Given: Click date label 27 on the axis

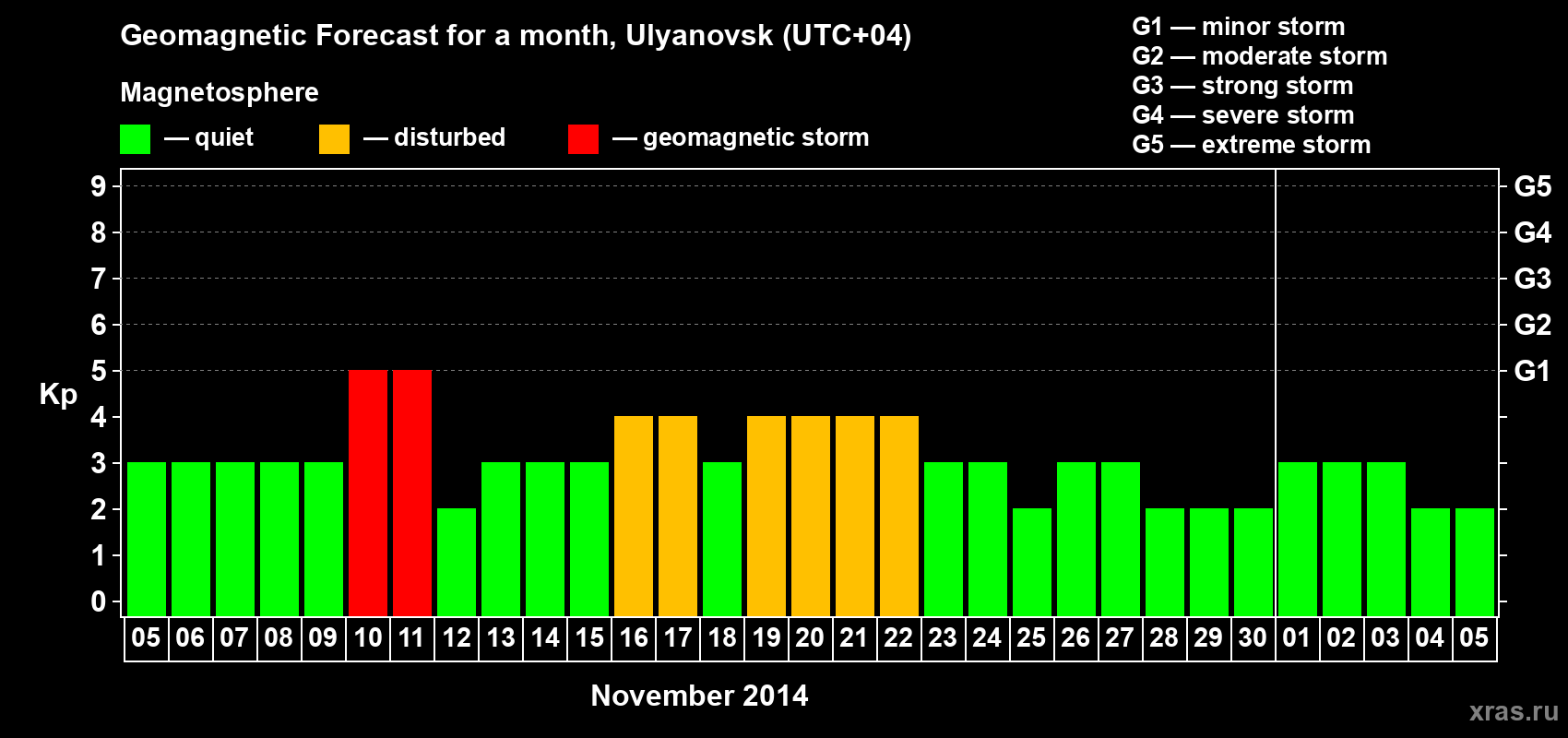Looking at the screenshot, I should tap(1120, 638).
